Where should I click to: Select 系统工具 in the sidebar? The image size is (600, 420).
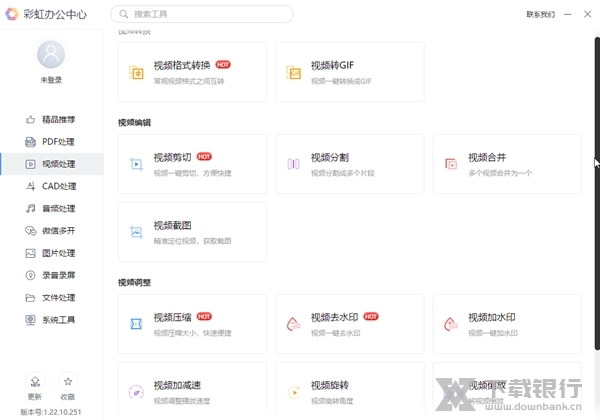point(52,320)
